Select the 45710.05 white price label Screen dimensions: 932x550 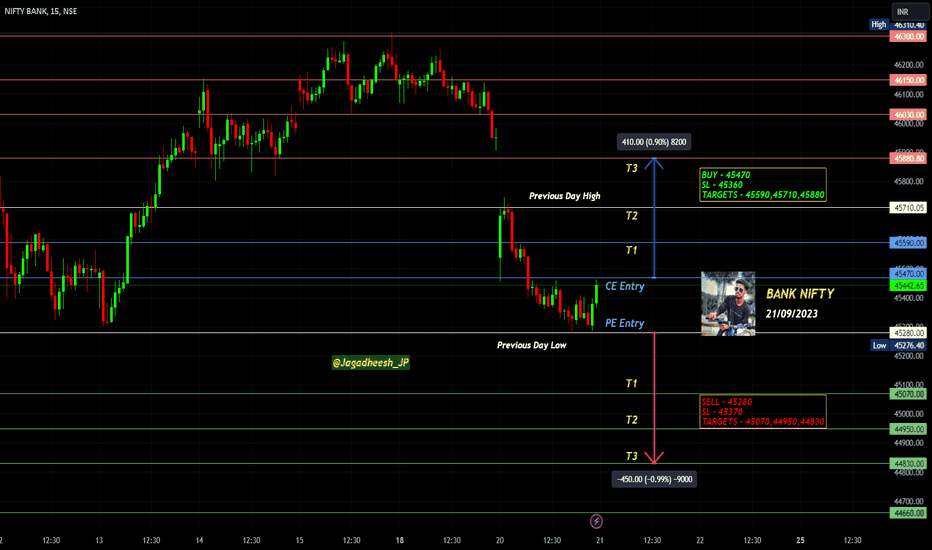pyautogui.click(x=908, y=208)
